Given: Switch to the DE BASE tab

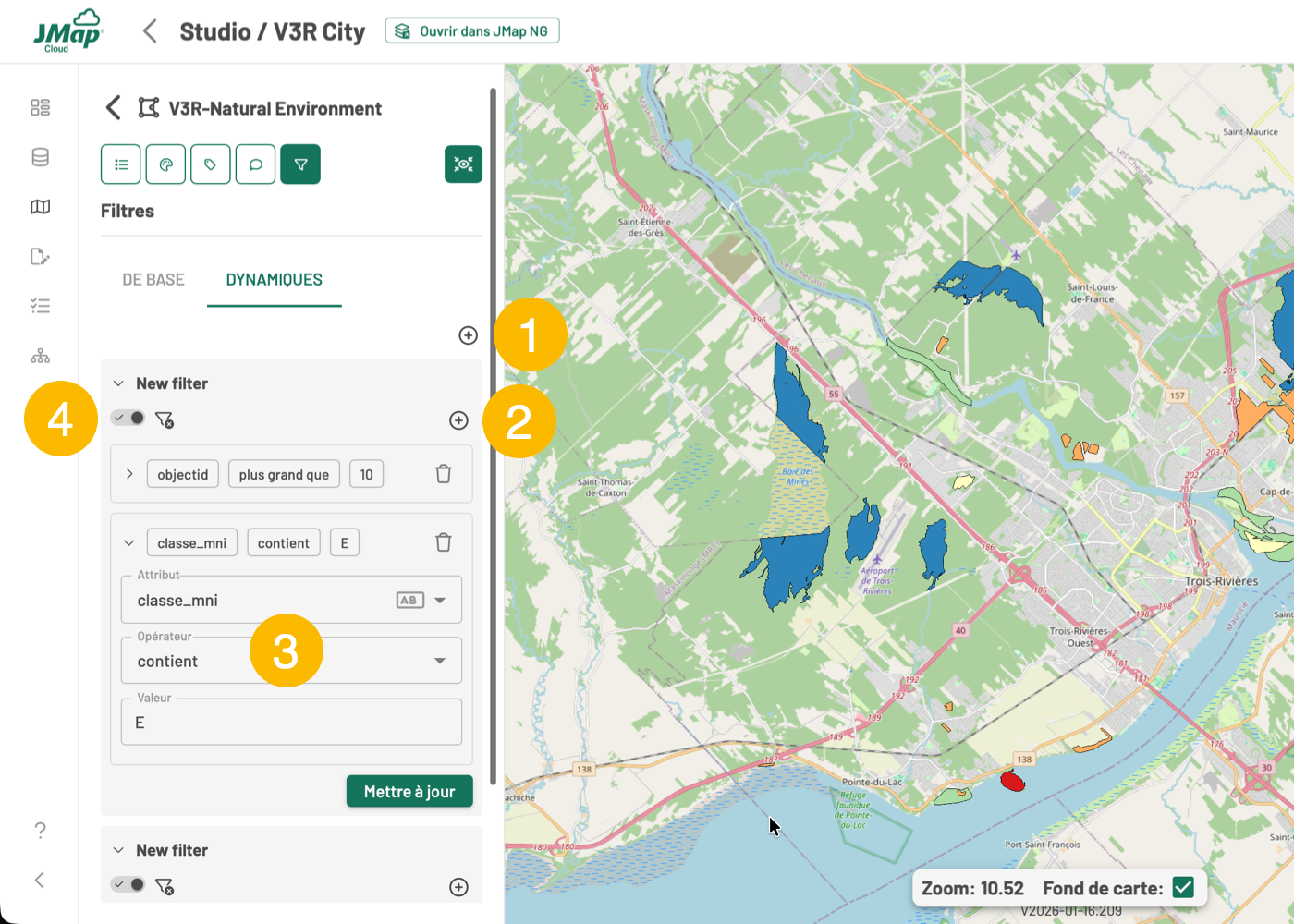Looking at the screenshot, I should tap(153, 280).
